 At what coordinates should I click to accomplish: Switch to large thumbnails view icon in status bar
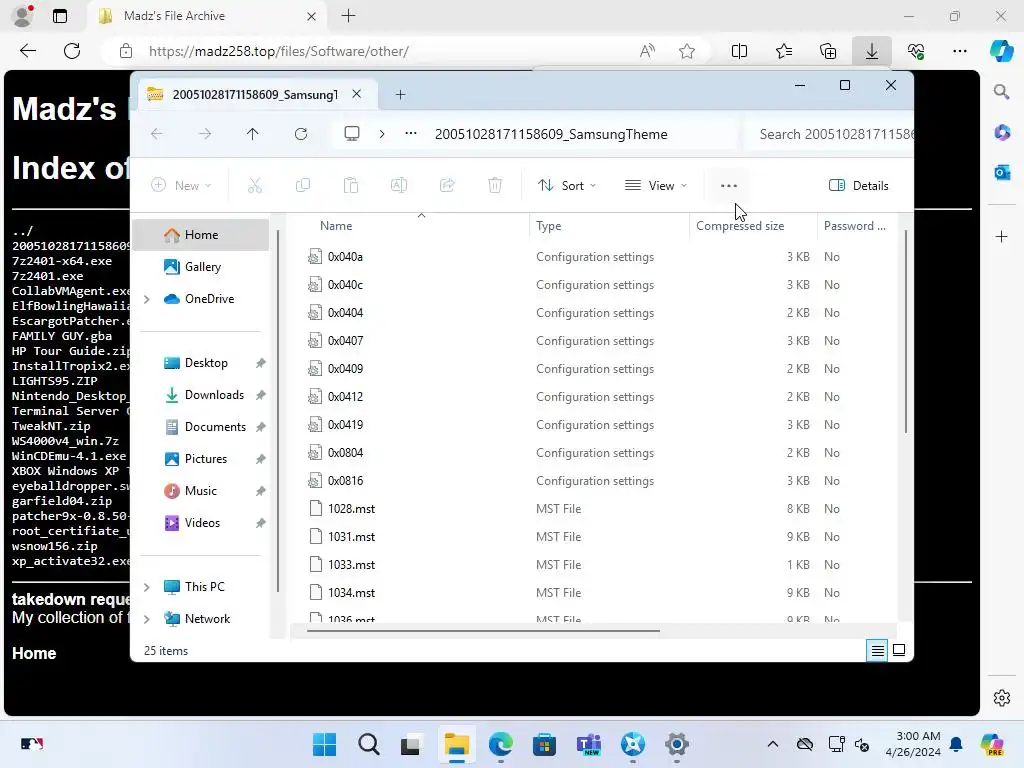pyautogui.click(x=899, y=650)
